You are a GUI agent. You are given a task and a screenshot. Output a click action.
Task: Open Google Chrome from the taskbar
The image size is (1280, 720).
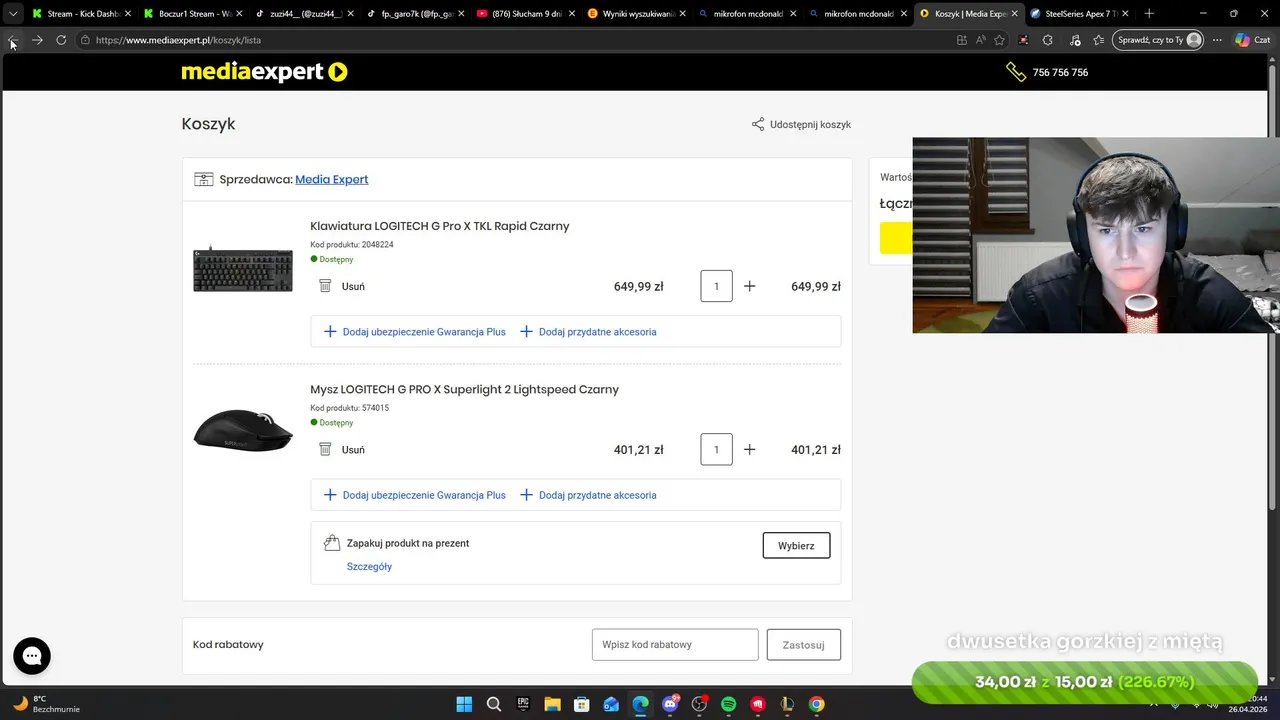point(817,704)
